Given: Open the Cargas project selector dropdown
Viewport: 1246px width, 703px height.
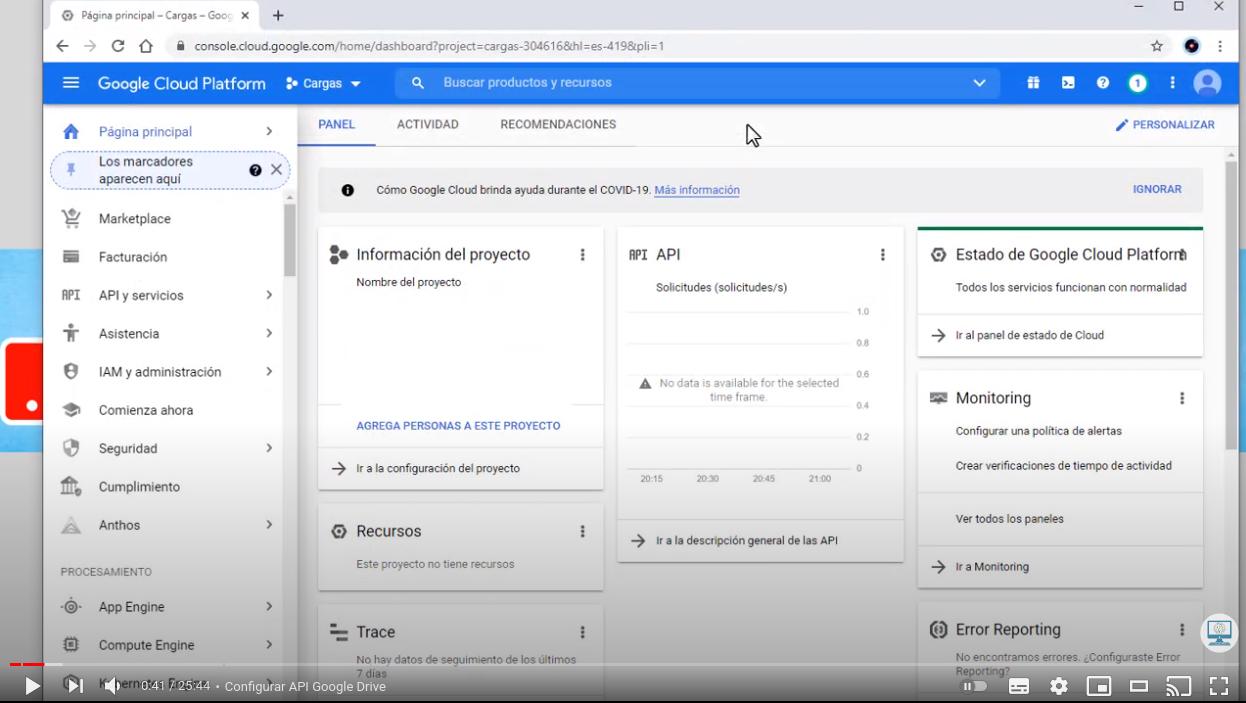Looking at the screenshot, I should (323, 84).
